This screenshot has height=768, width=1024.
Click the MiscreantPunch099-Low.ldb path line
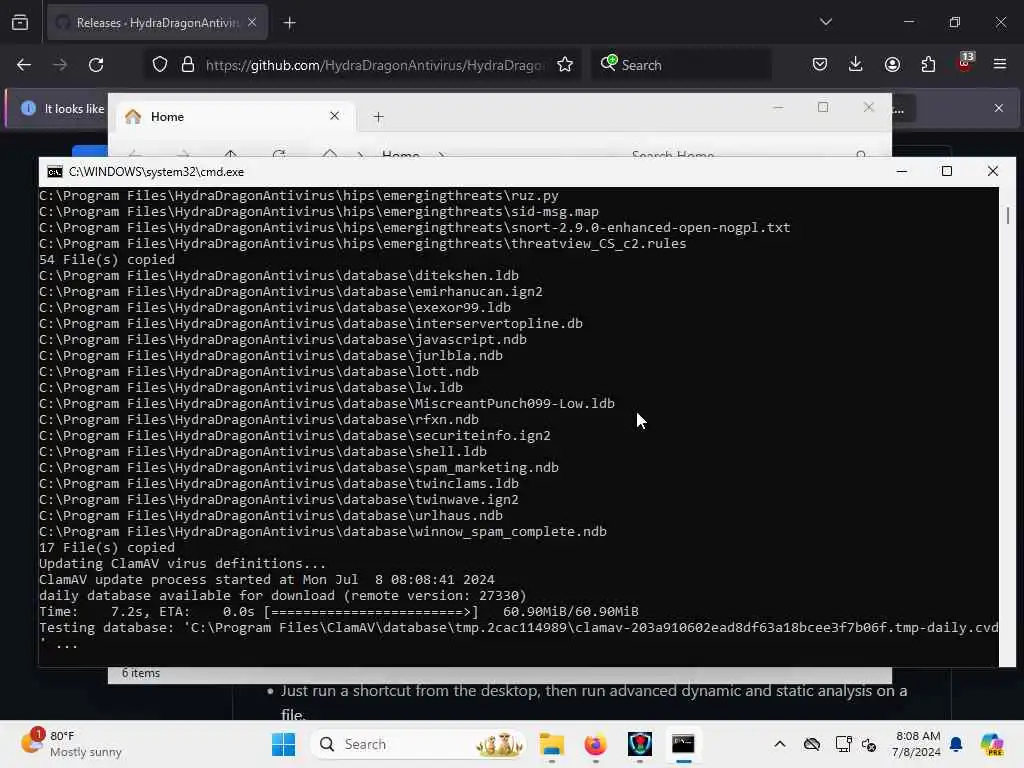(327, 403)
